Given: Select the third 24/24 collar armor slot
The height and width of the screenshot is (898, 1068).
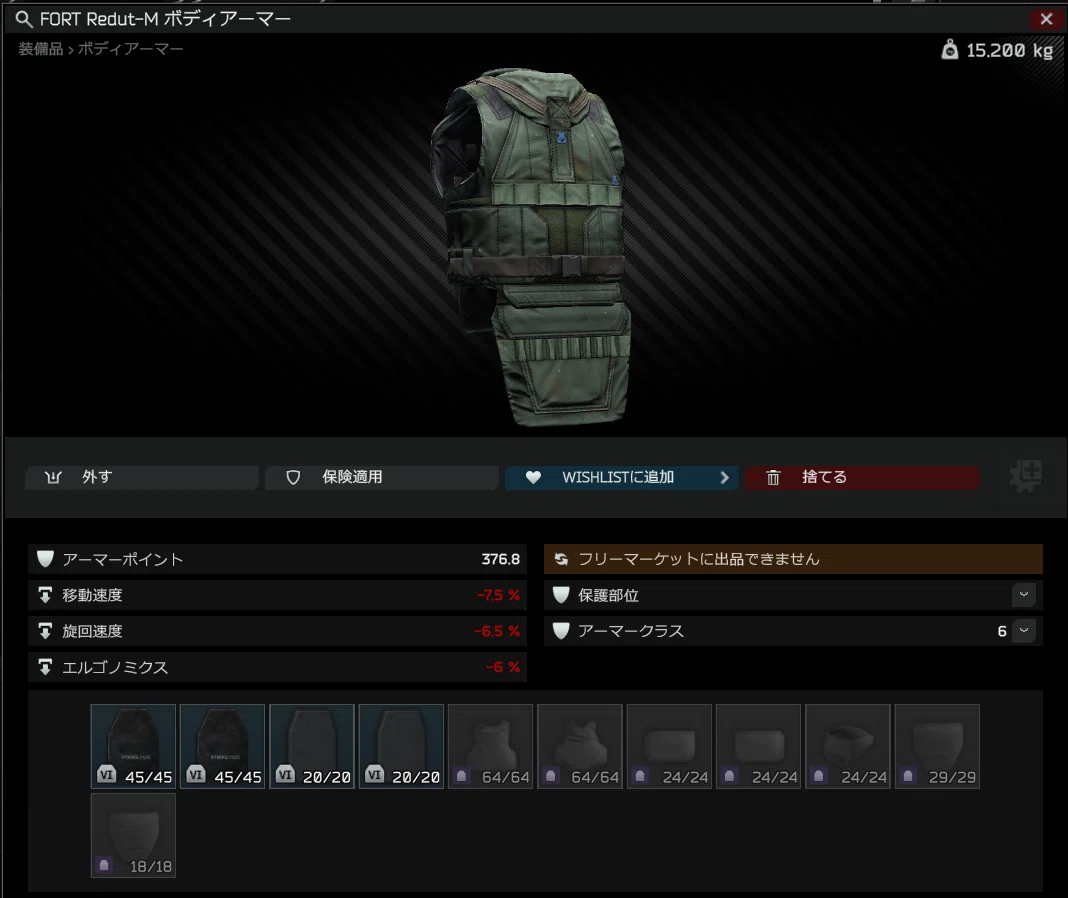Looking at the screenshot, I should coord(847,746).
